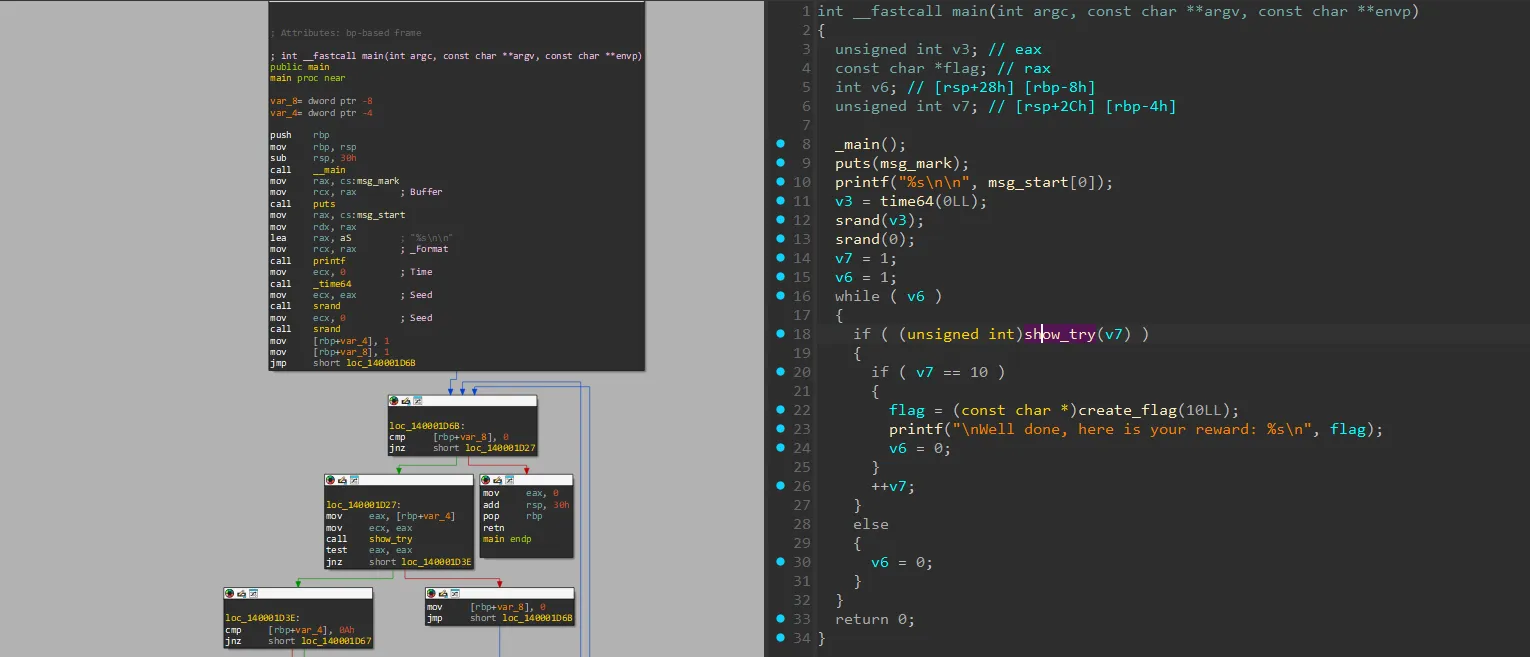The image size is (1530, 657).
Task: Click the pencil edit icon on loc_140001D27 block
Action: 343,480
